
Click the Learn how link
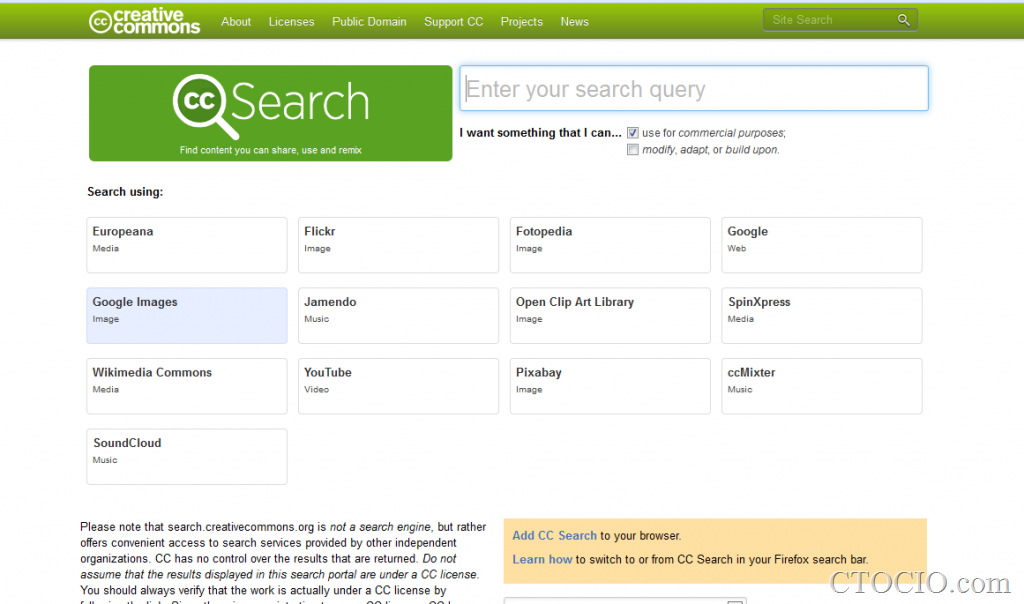542,560
